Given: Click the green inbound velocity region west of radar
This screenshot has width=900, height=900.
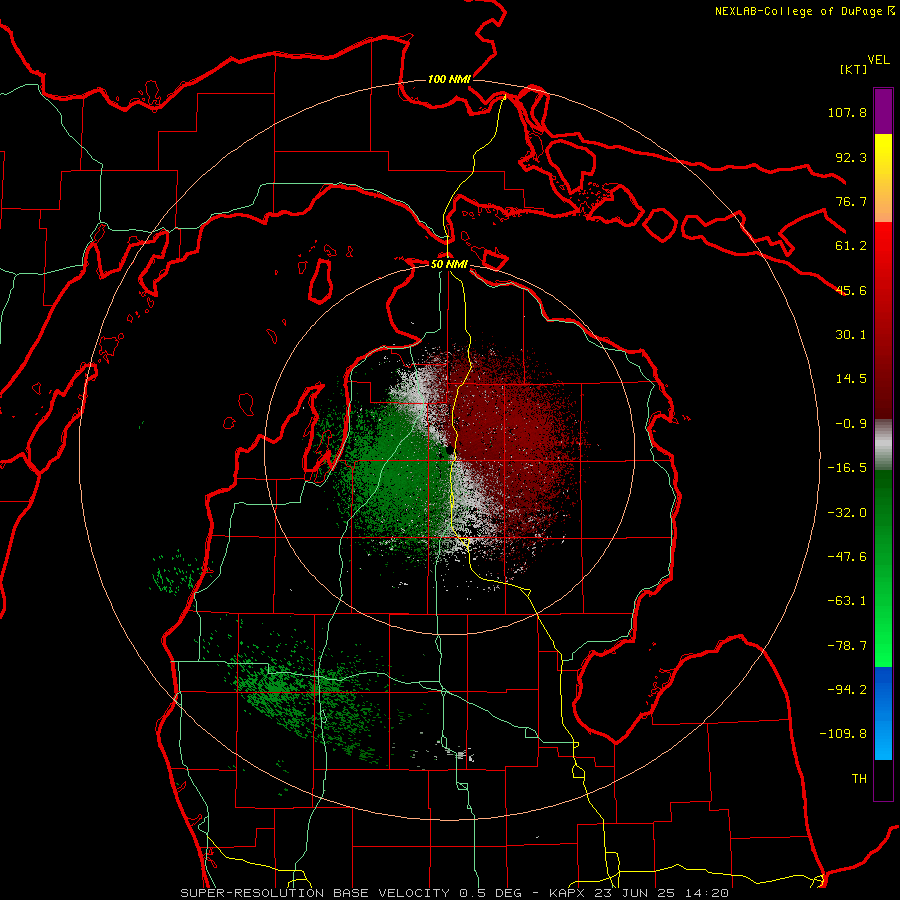Looking at the screenshot, I should [x=390, y=476].
